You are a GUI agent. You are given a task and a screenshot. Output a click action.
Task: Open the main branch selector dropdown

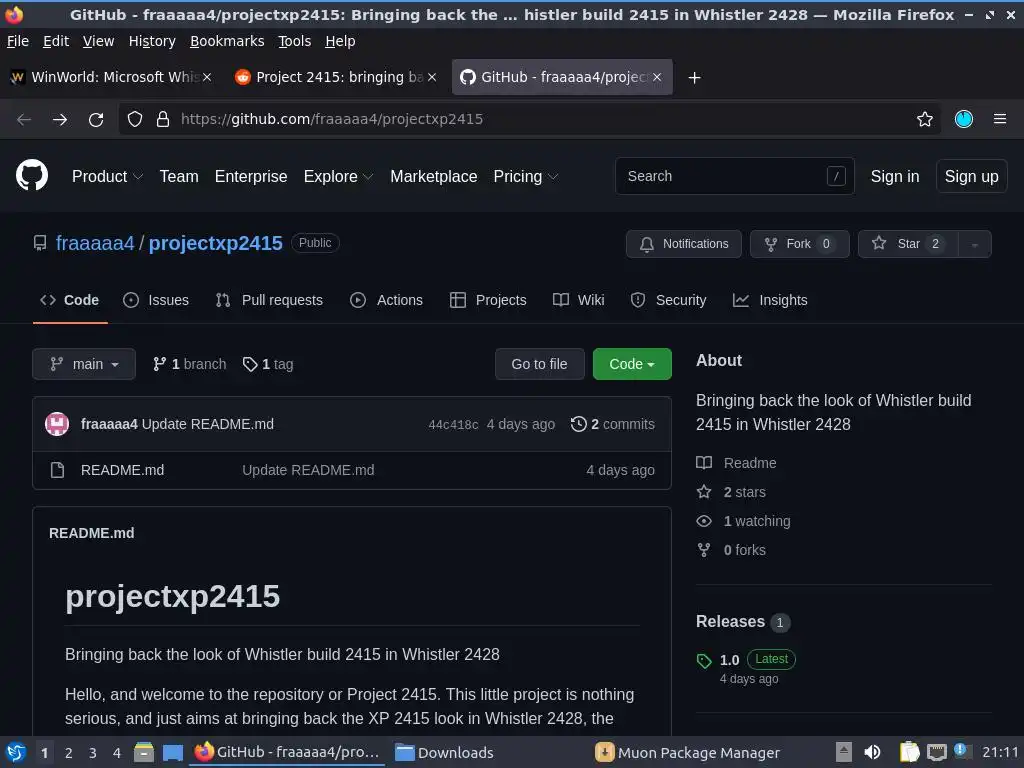click(x=84, y=364)
